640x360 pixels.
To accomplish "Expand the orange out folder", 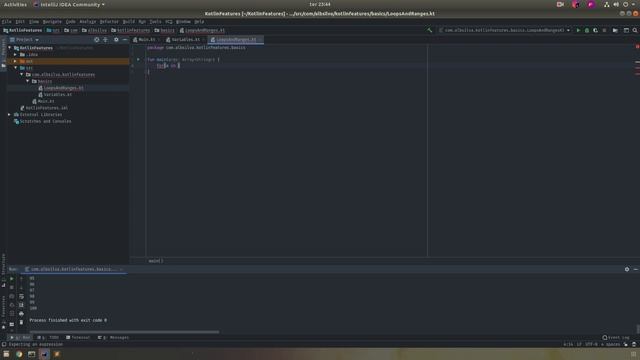I will pos(16,61).
